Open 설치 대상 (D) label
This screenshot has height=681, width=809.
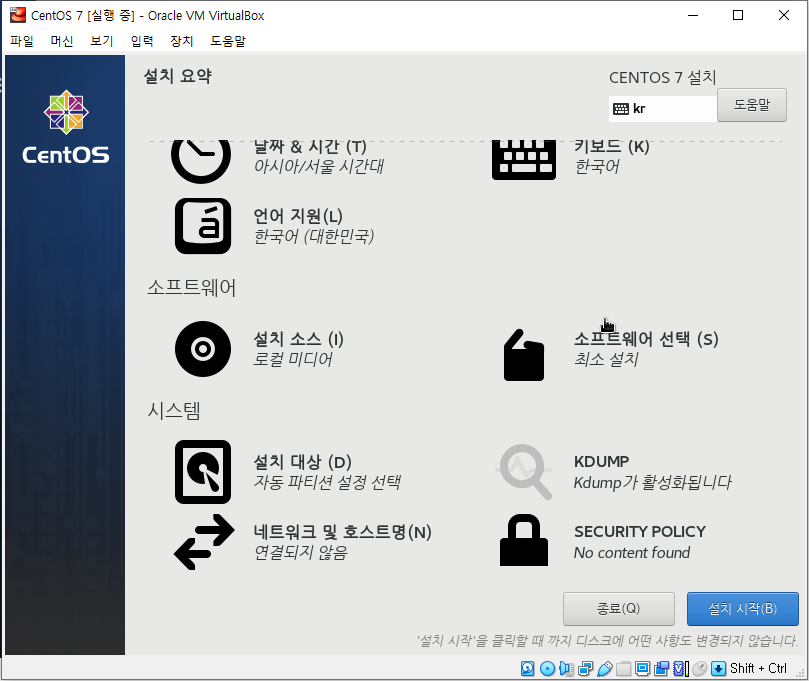point(302,462)
